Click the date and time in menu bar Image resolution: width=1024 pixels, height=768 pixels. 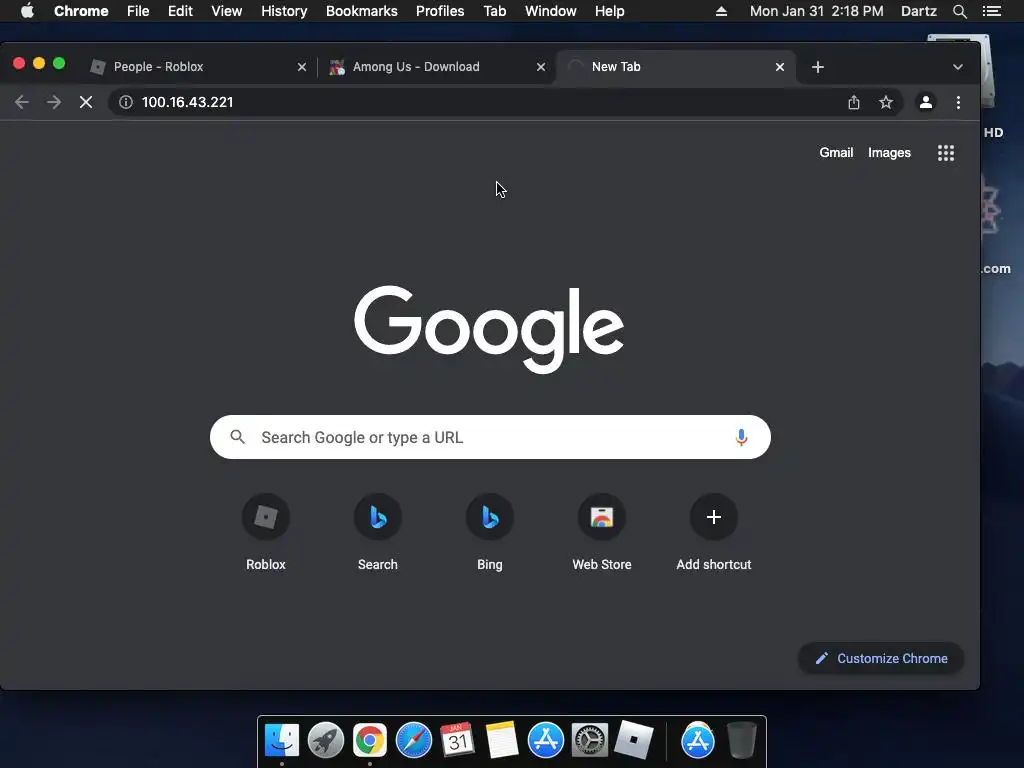click(816, 11)
